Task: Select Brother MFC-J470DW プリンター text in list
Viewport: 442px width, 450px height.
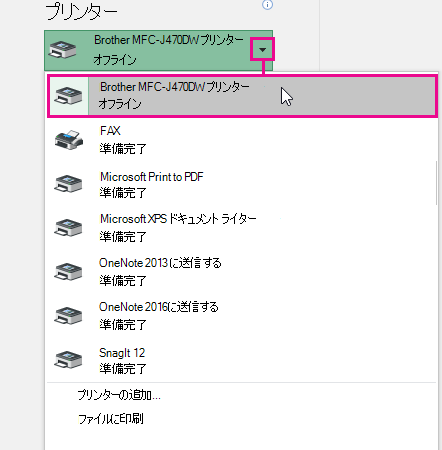Action: 175,87
